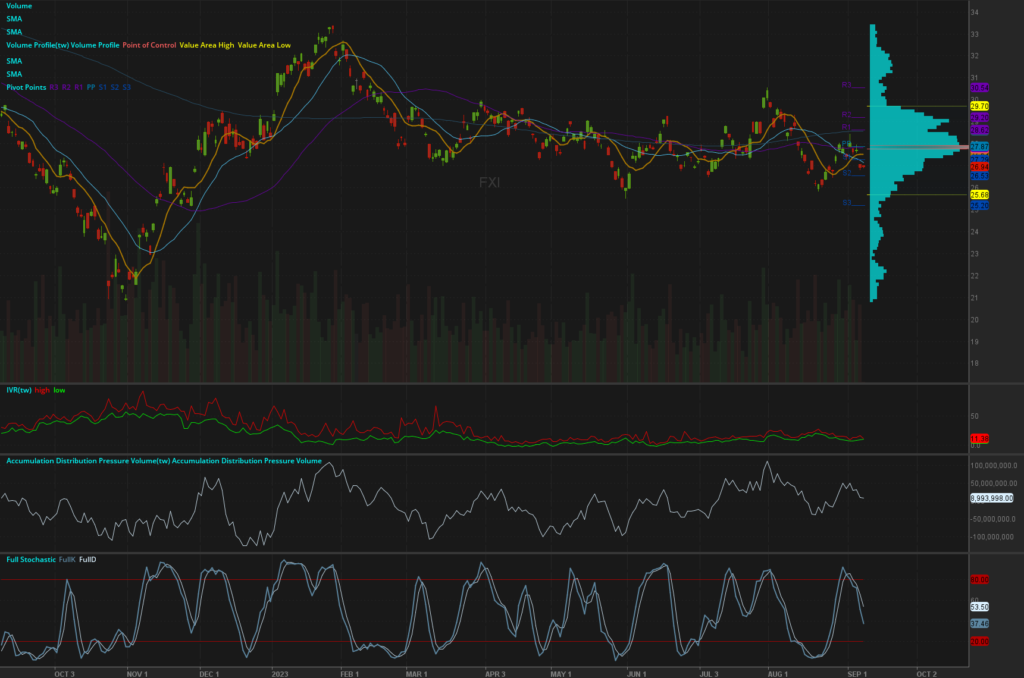Click the FXI symbol watermark
1024x678 pixels.
click(x=490, y=182)
